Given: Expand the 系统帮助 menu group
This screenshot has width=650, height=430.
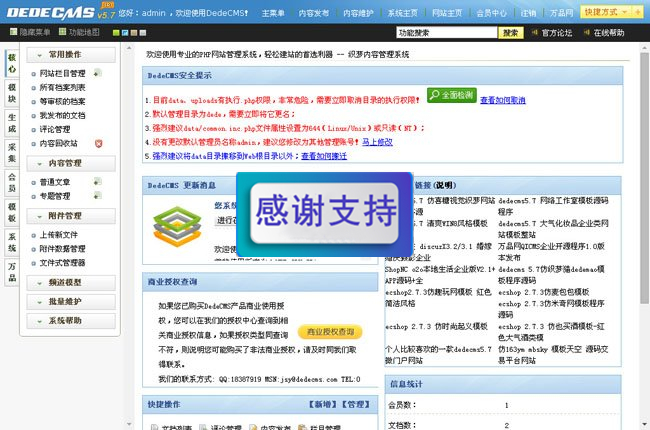Looking at the screenshot, I should tap(71, 321).
